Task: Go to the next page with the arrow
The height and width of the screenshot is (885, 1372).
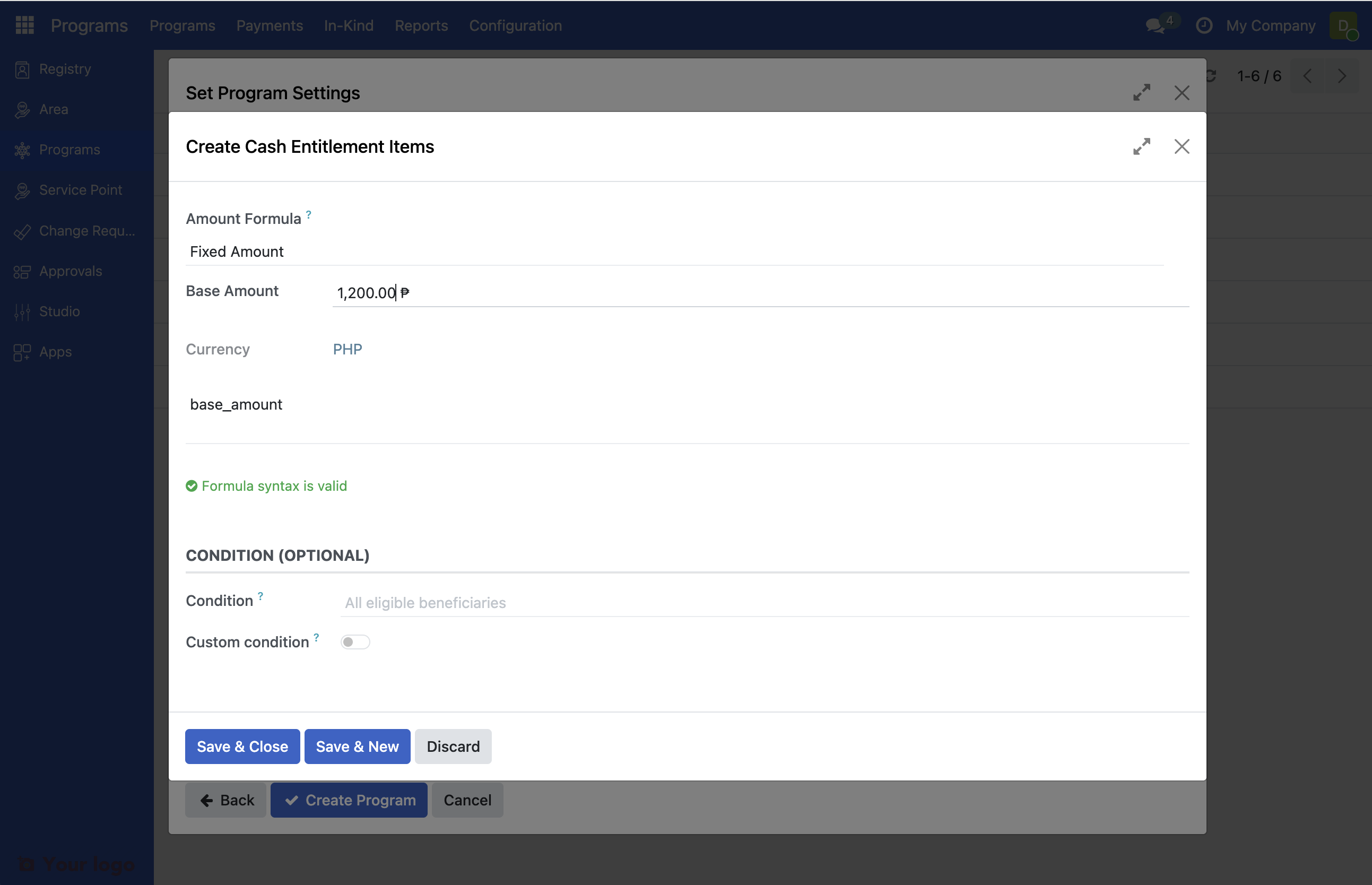Action: [x=1342, y=75]
